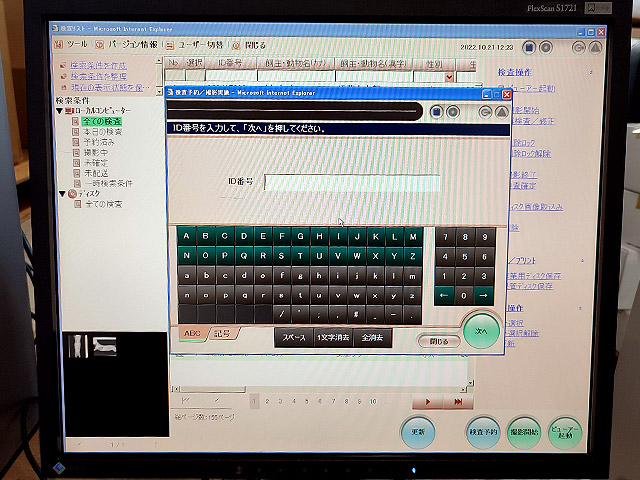Click the down scroll arrow of the search links pane
This screenshot has width=640, height=480.
159,92
